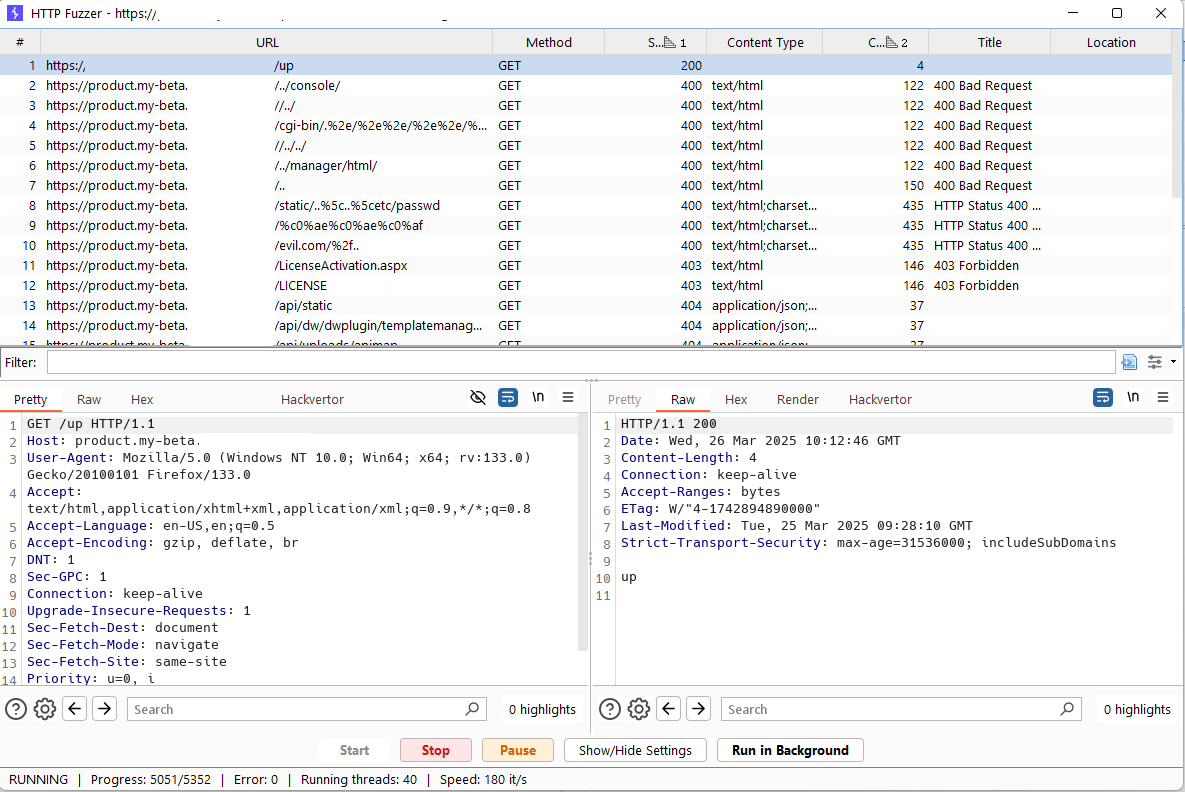Select the request Hex tab

point(142,400)
